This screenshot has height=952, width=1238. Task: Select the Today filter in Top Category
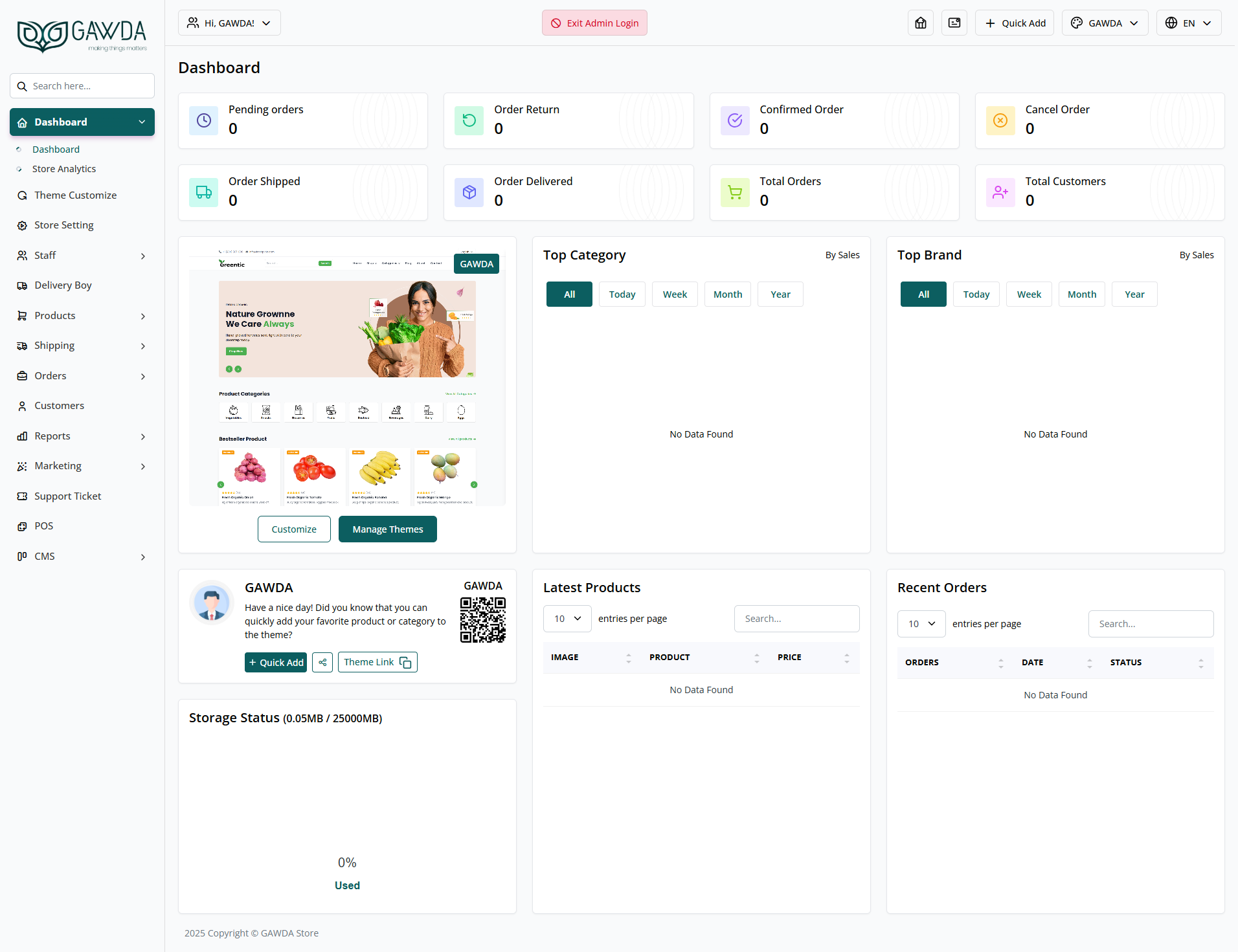pyautogui.click(x=622, y=294)
